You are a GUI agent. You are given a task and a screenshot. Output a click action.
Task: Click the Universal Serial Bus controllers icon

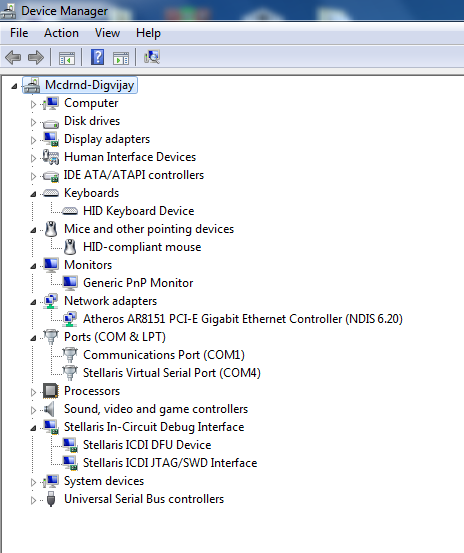51,499
